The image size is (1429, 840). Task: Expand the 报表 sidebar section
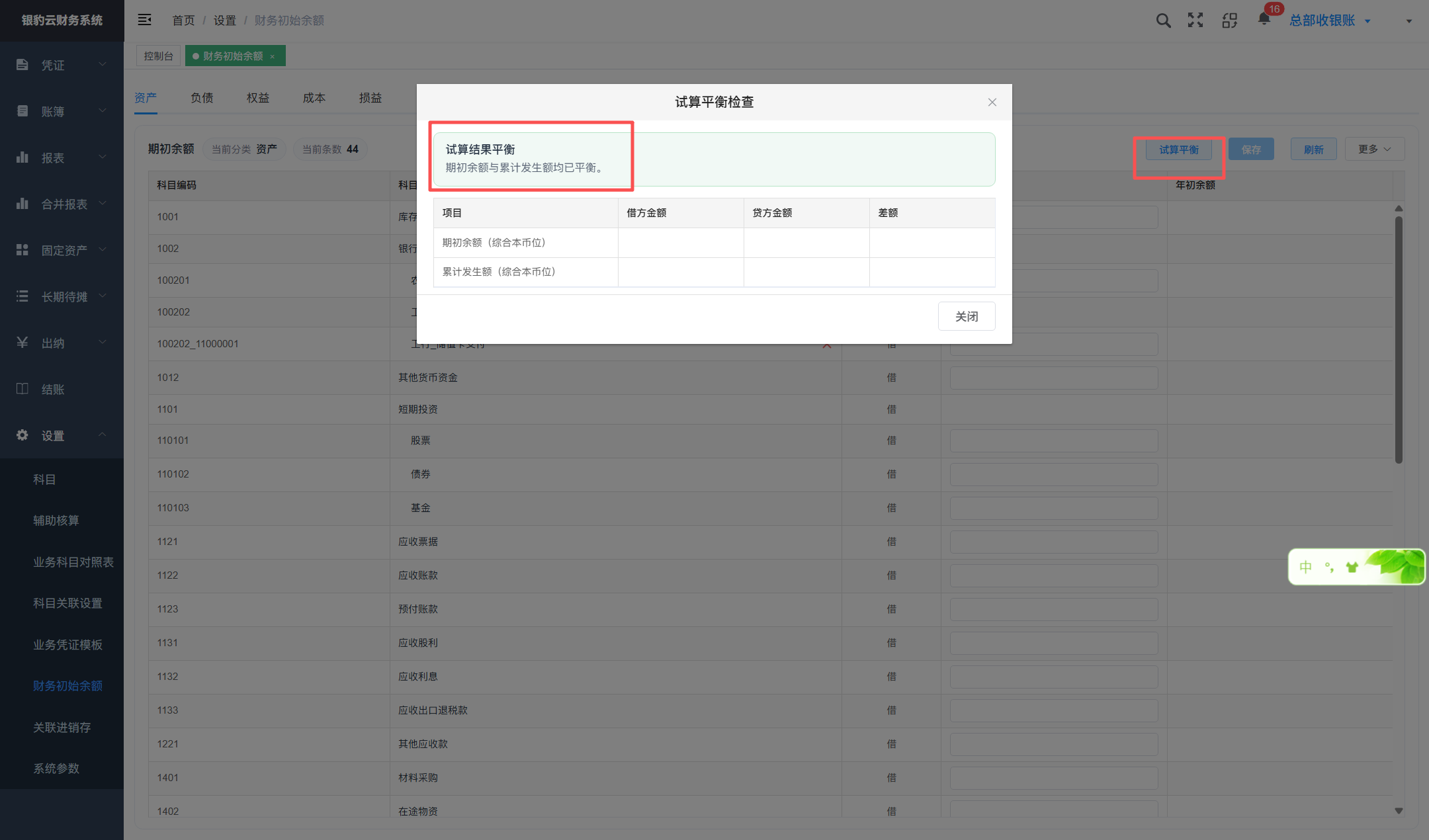[x=62, y=157]
